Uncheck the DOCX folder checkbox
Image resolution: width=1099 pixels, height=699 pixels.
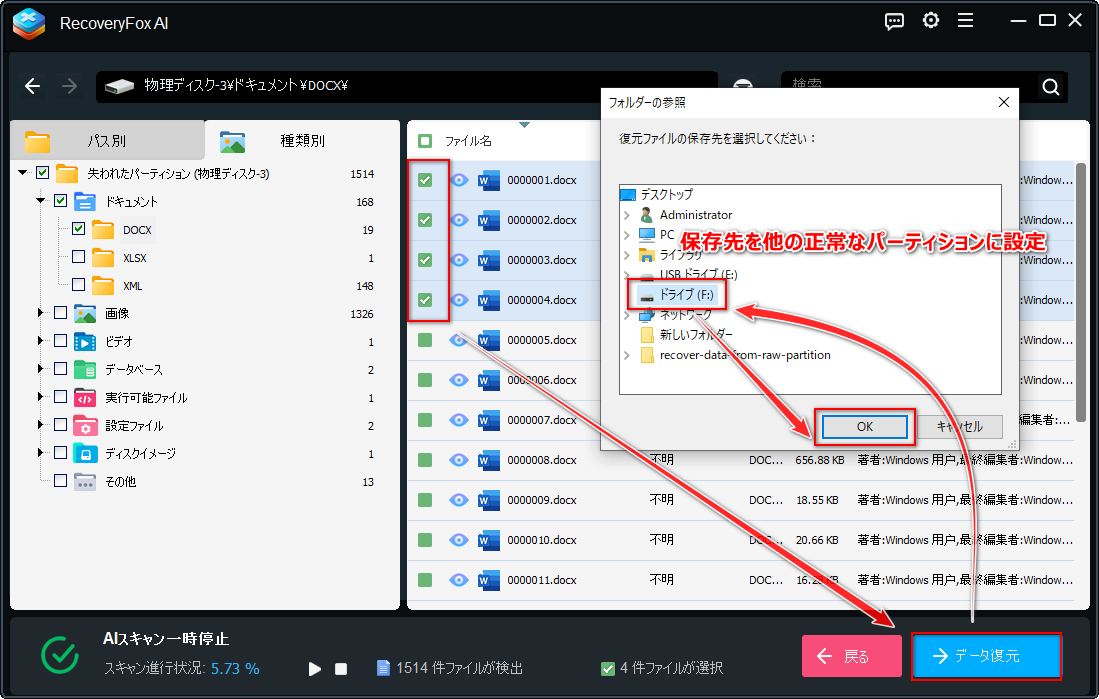(x=78, y=229)
